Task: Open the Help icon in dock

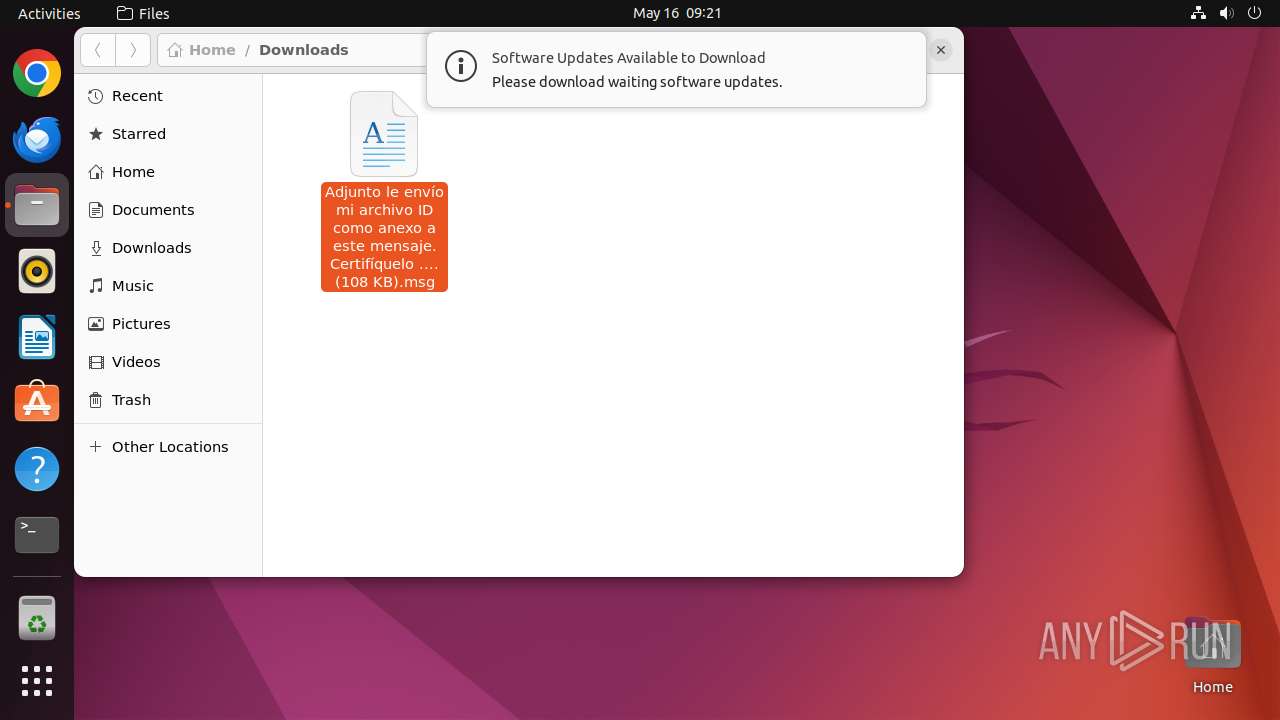Action: (37, 469)
